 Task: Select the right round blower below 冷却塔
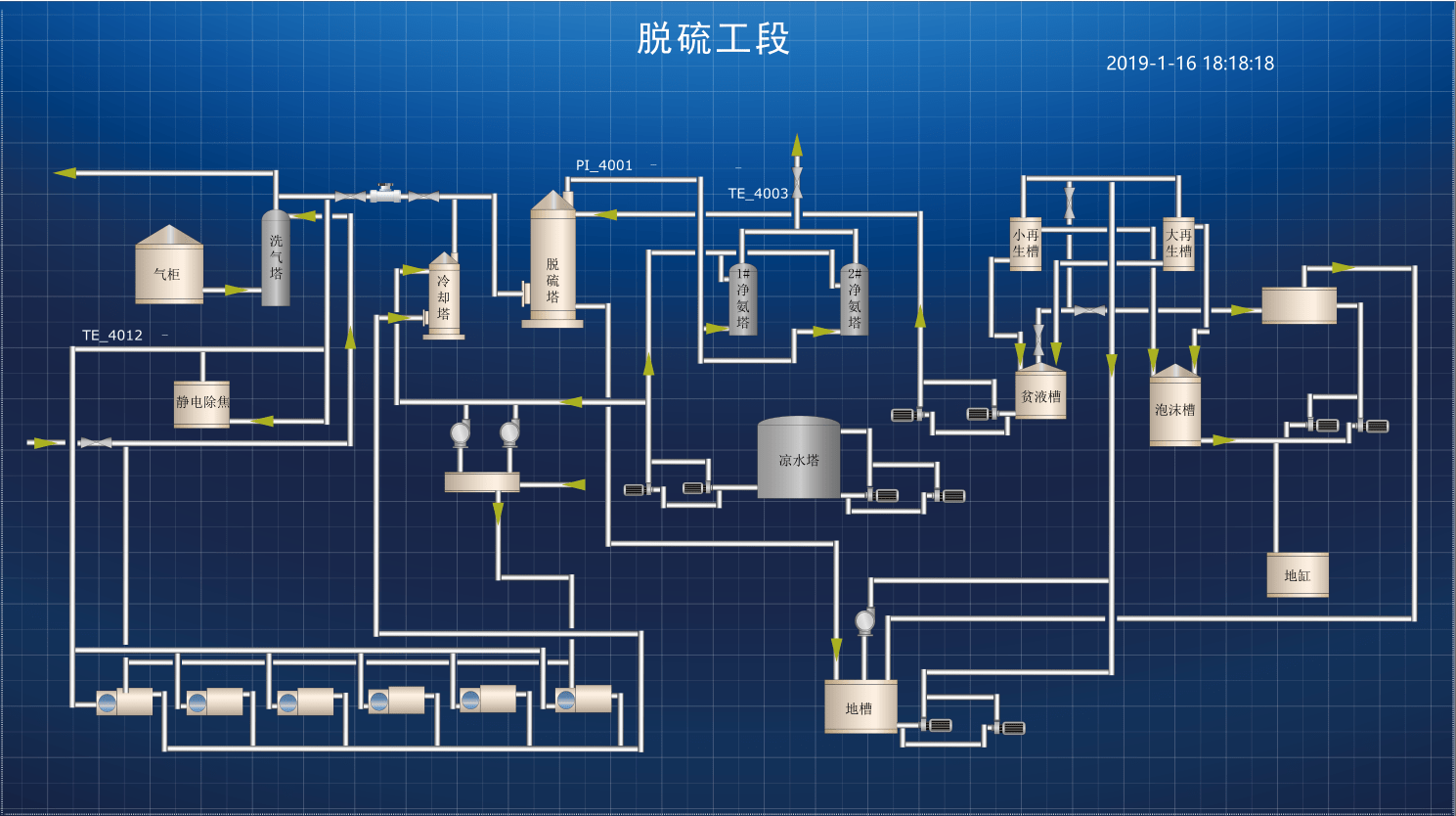509,433
